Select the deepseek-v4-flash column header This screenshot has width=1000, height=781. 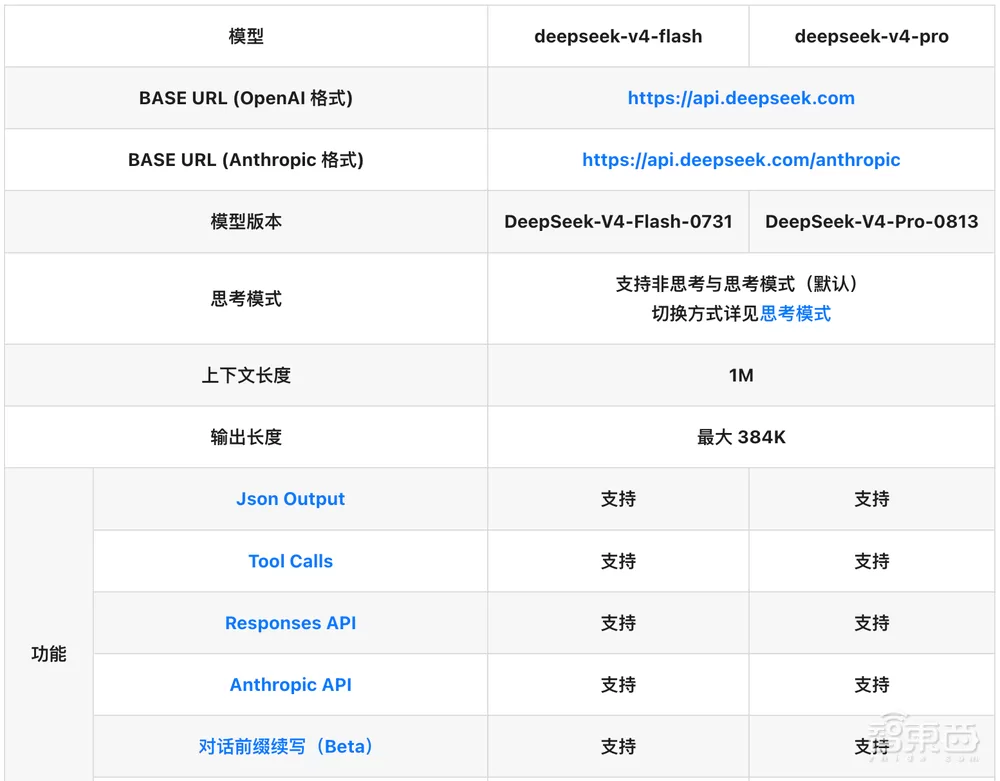click(618, 36)
